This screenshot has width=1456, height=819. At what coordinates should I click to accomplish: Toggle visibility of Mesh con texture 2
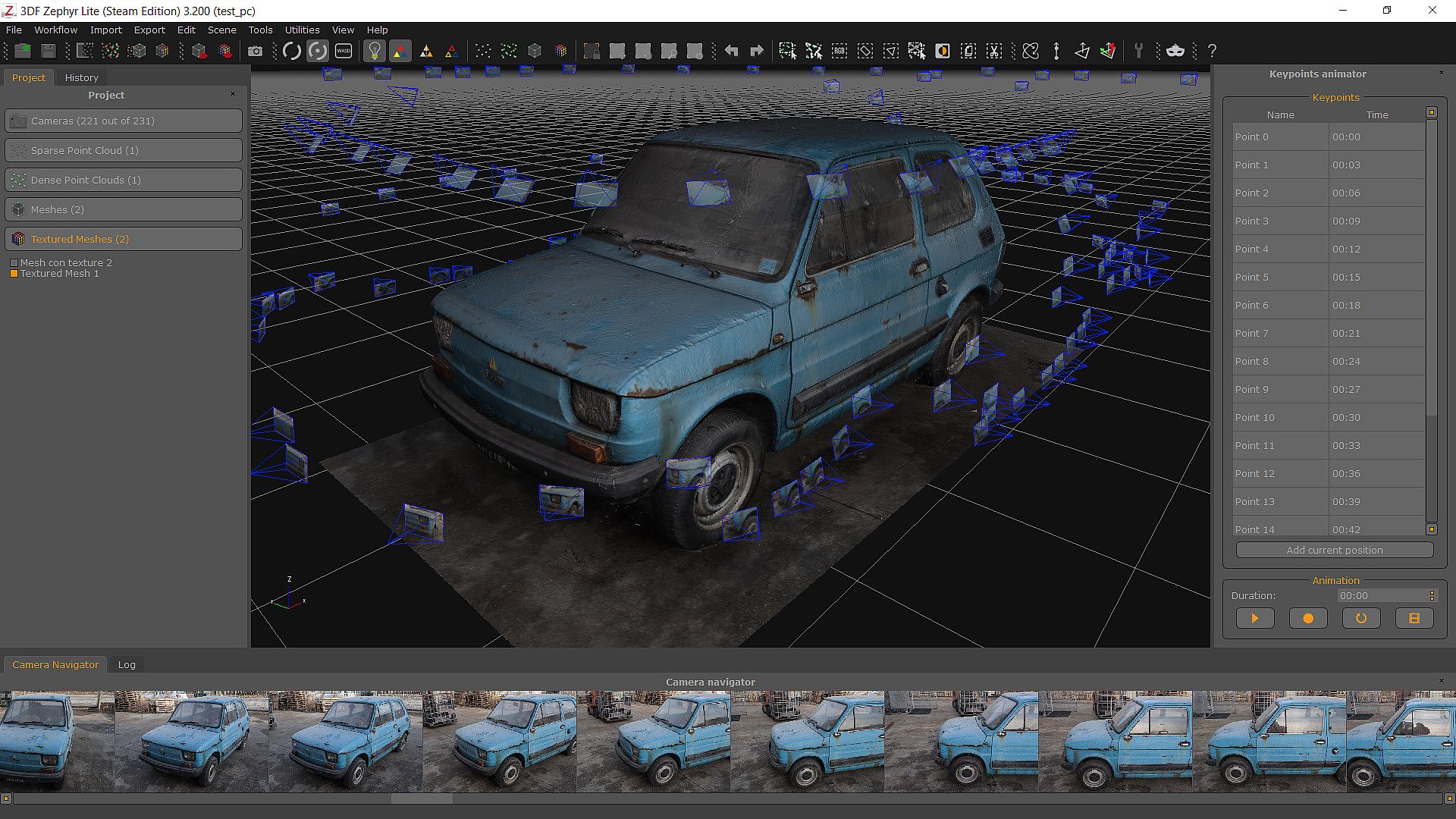point(14,263)
